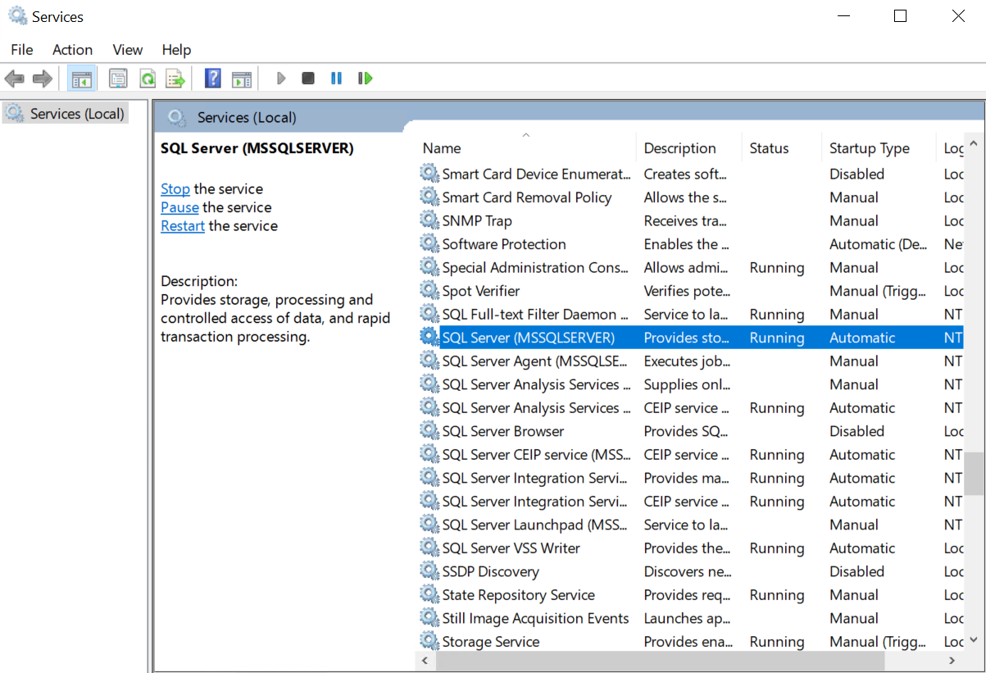
Task: Click the gear icon beside Spot Verifier
Action: (429, 290)
